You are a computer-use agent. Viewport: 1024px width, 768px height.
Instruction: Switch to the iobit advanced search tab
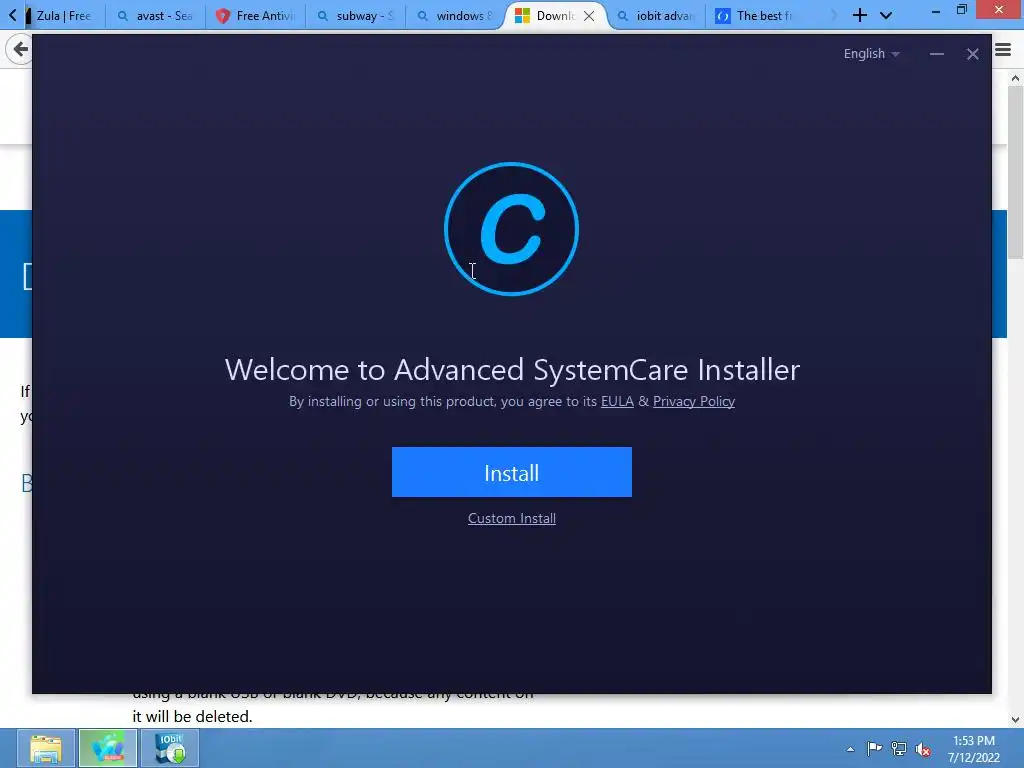point(656,16)
